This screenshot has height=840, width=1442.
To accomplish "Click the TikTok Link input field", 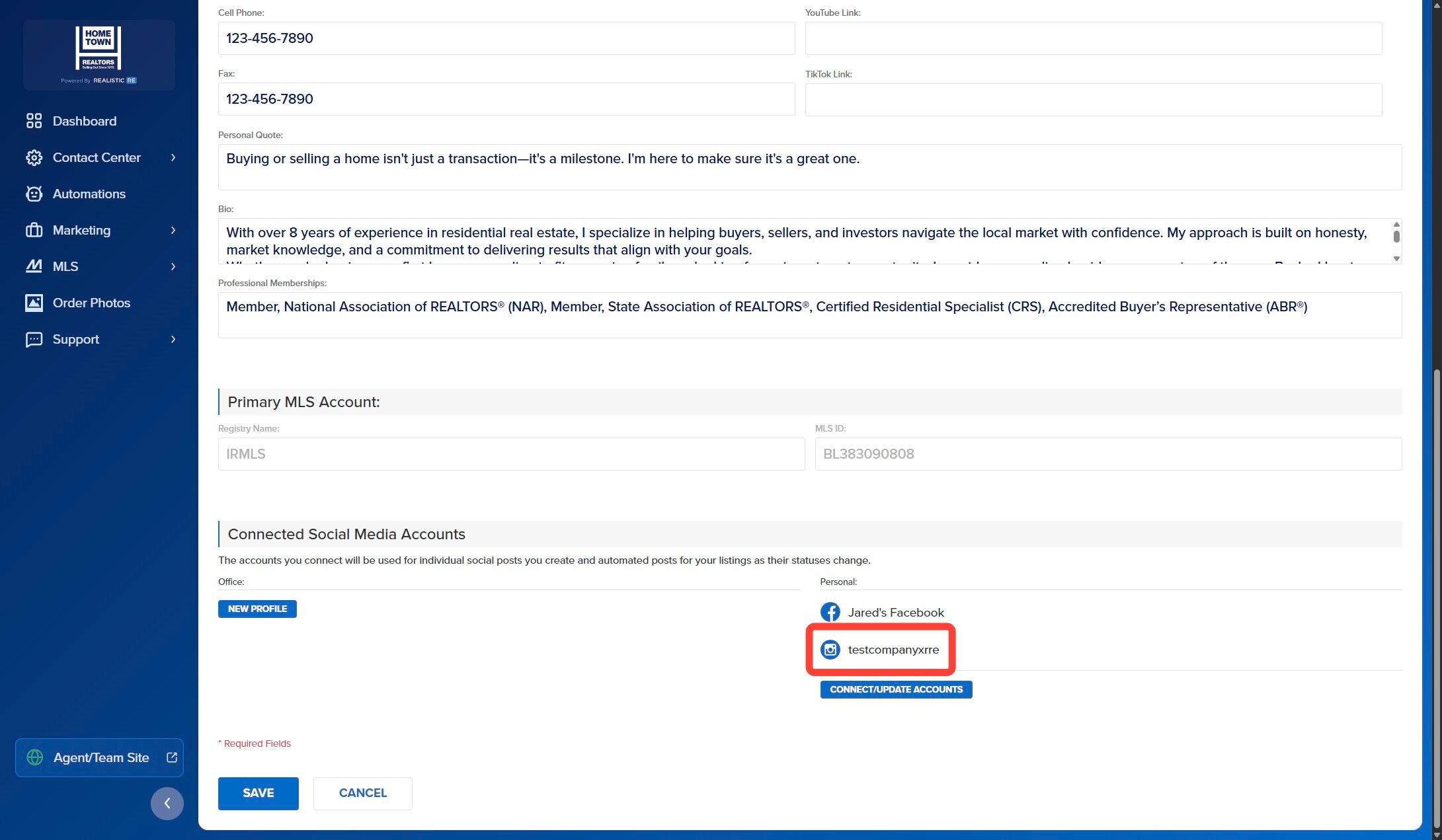I will click(1094, 100).
